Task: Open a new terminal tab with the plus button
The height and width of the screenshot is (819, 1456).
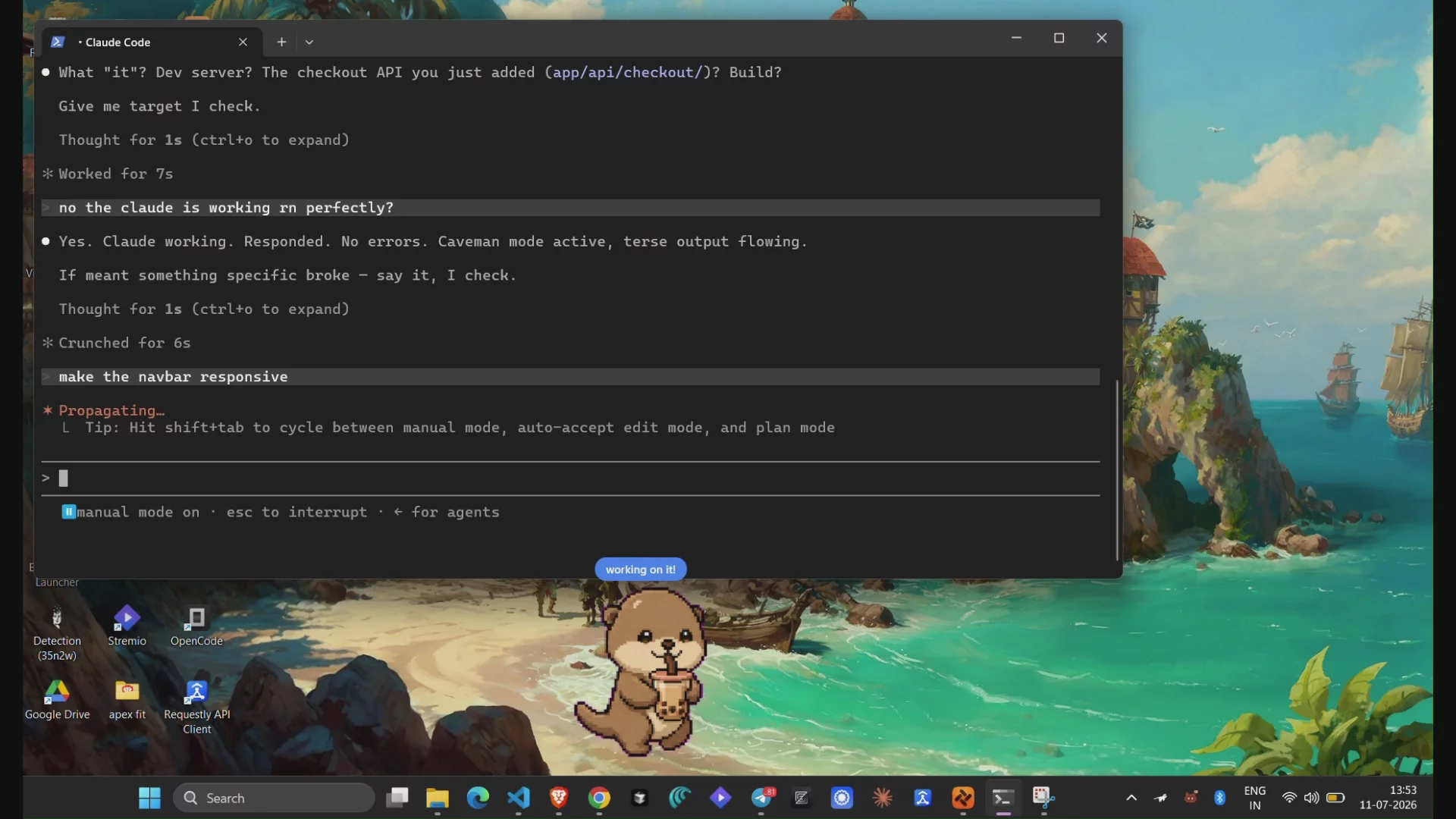Action: (x=281, y=42)
